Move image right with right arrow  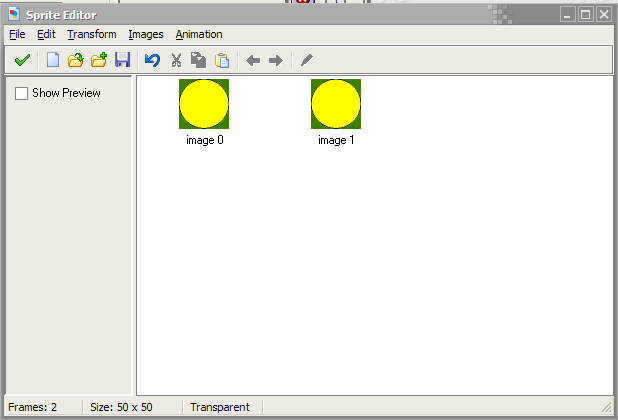276,60
